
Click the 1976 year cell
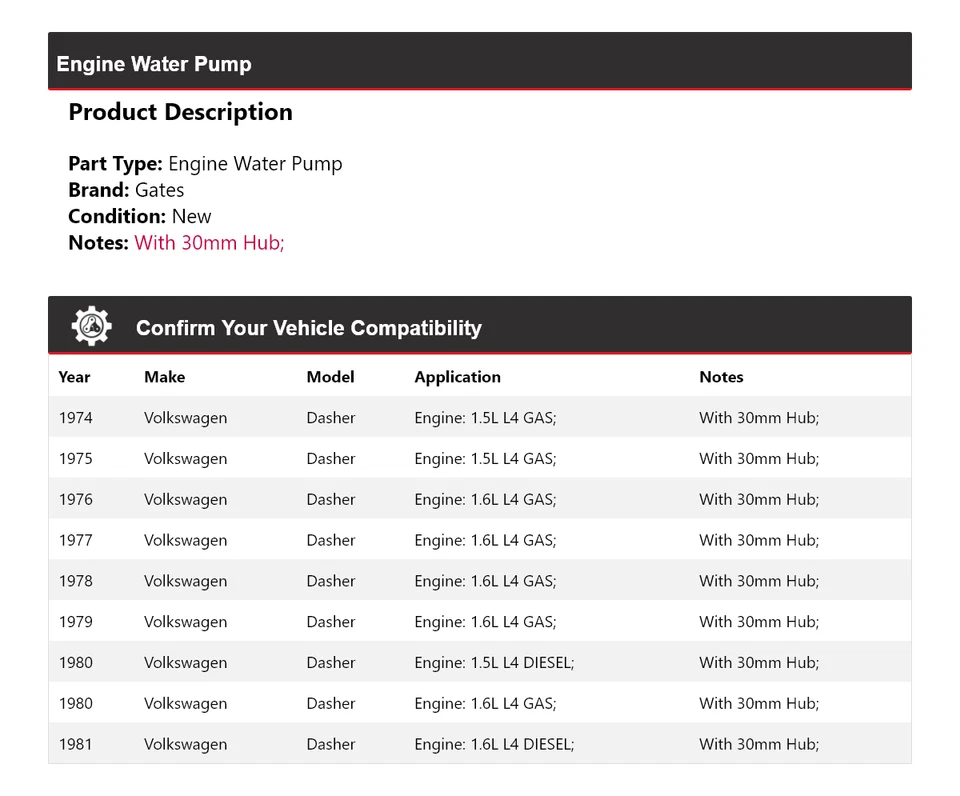[x=75, y=500]
